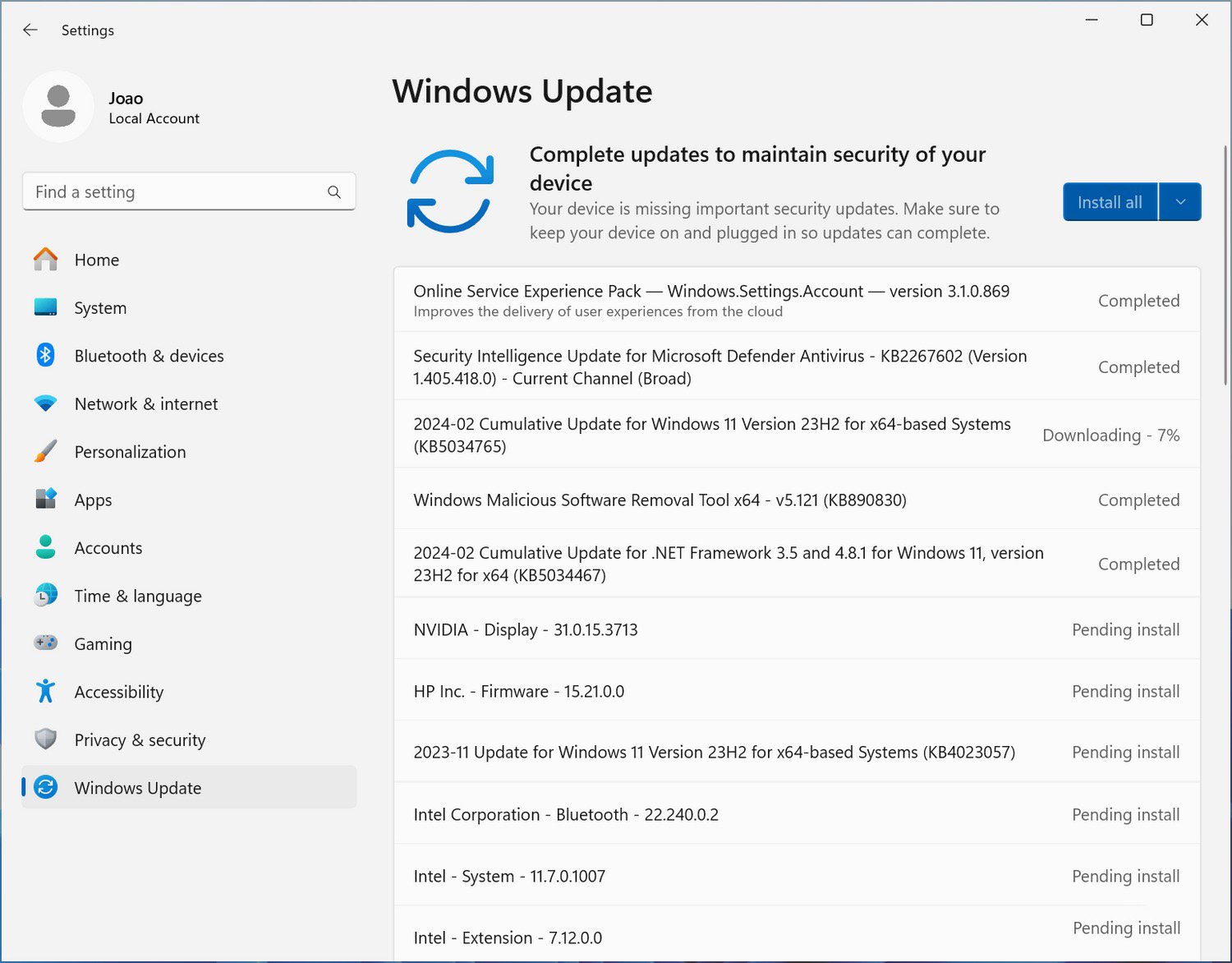1232x963 pixels.
Task: Open the Personalization label
Action: [130, 452]
